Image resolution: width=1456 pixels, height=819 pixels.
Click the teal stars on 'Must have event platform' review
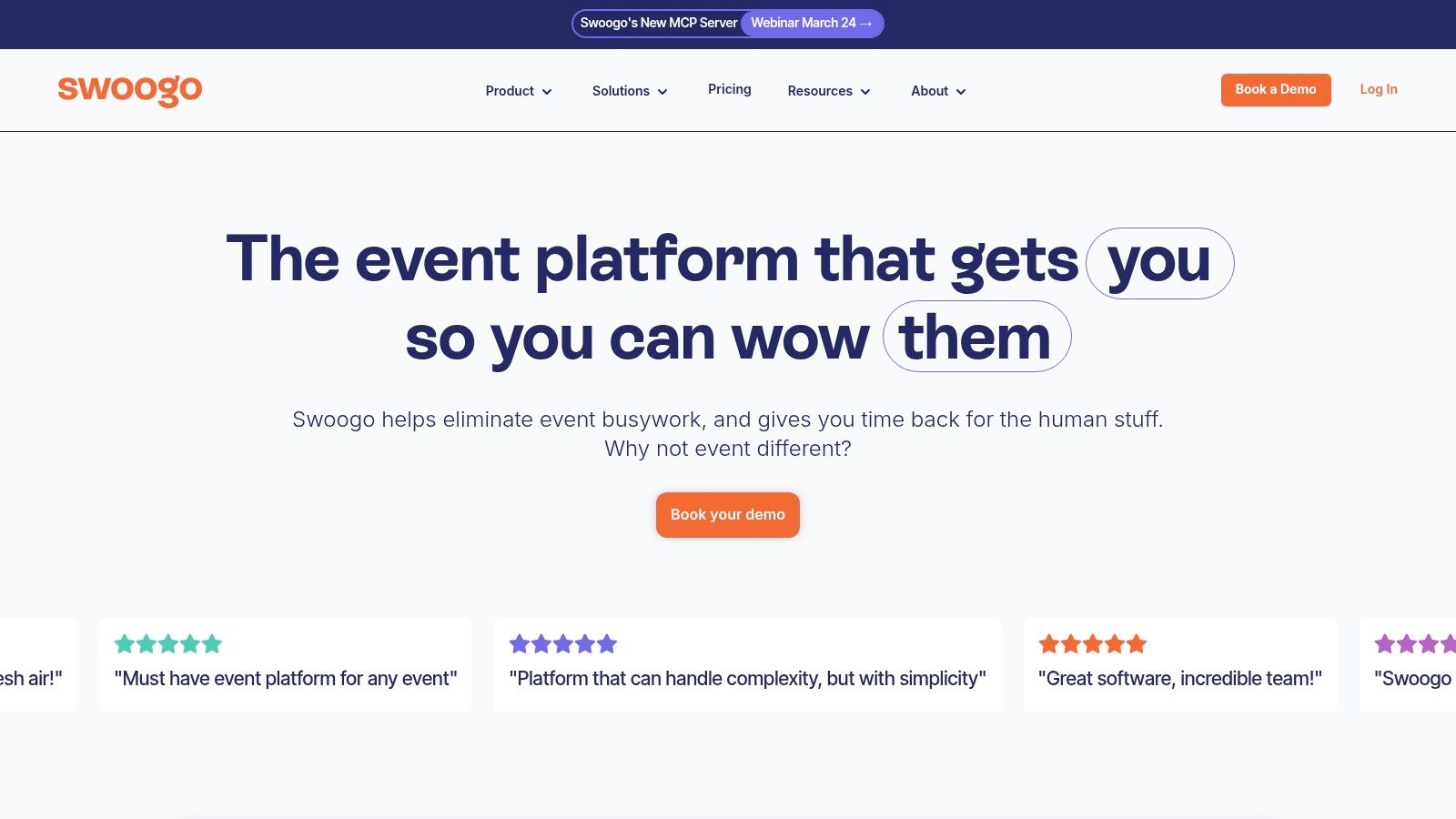[168, 644]
